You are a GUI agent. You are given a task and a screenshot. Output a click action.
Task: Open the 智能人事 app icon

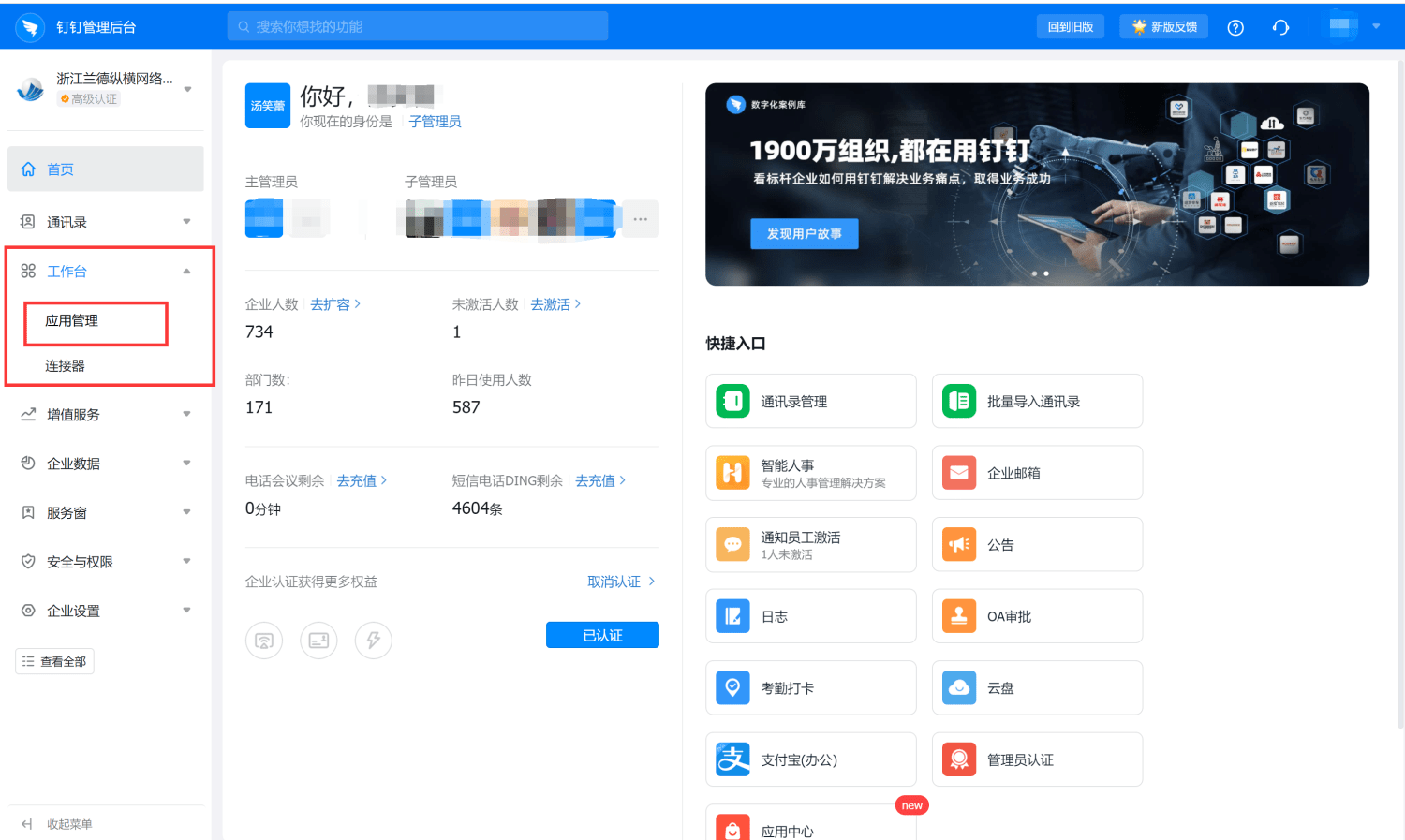point(732,473)
